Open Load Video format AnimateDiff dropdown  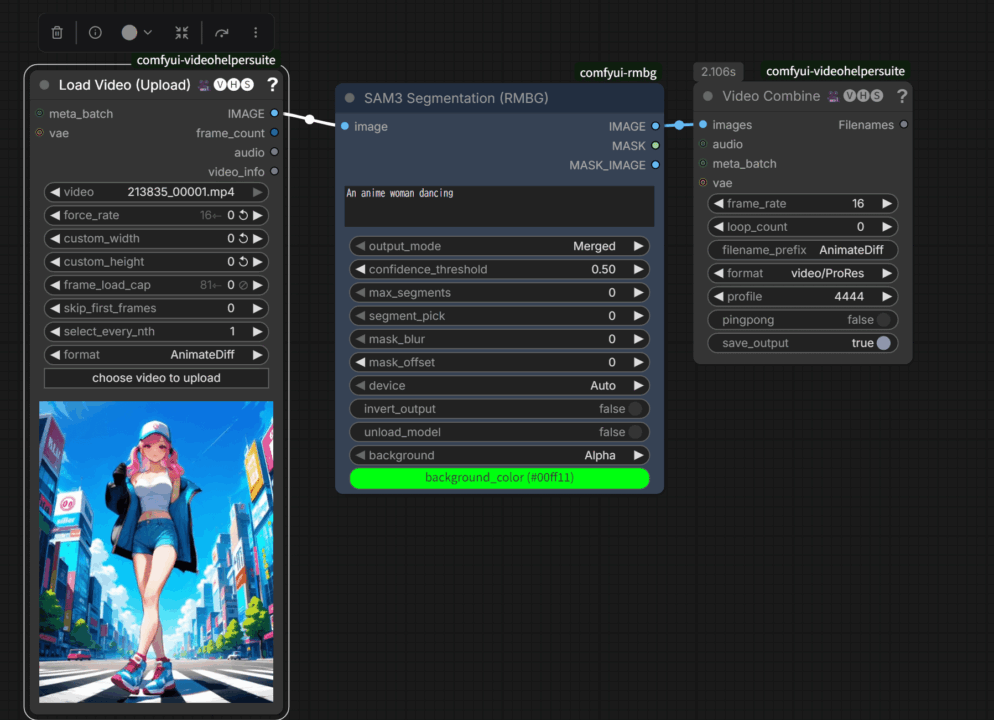[x=156, y=355]
